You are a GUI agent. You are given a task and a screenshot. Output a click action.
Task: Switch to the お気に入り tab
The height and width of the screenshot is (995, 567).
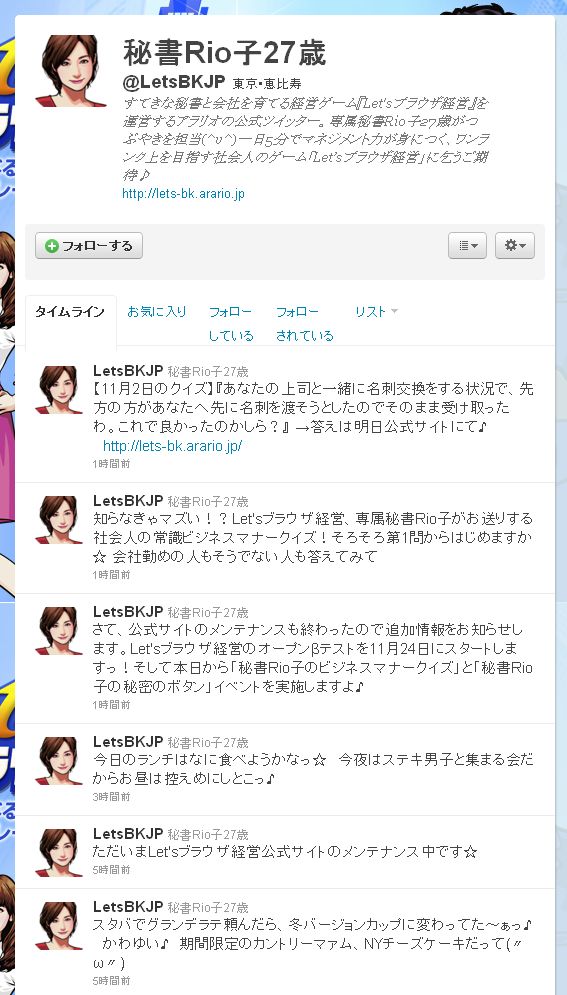tap(157, 312)
